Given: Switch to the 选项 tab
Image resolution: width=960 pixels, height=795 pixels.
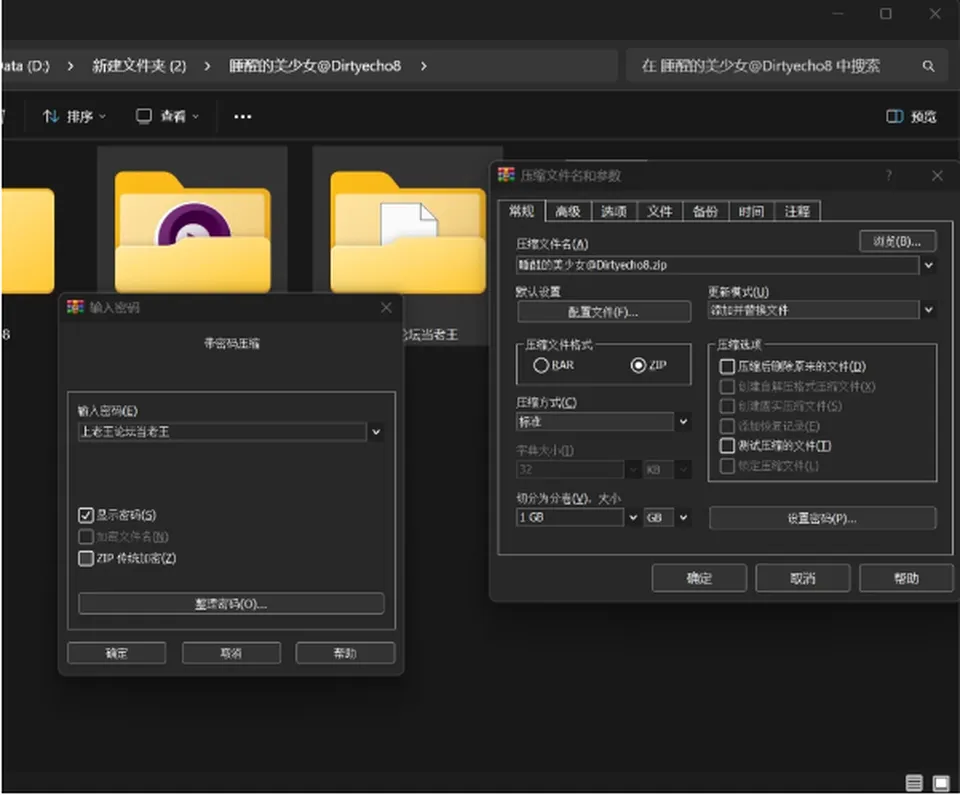Looking at the screenshot, I should [613, 211].
